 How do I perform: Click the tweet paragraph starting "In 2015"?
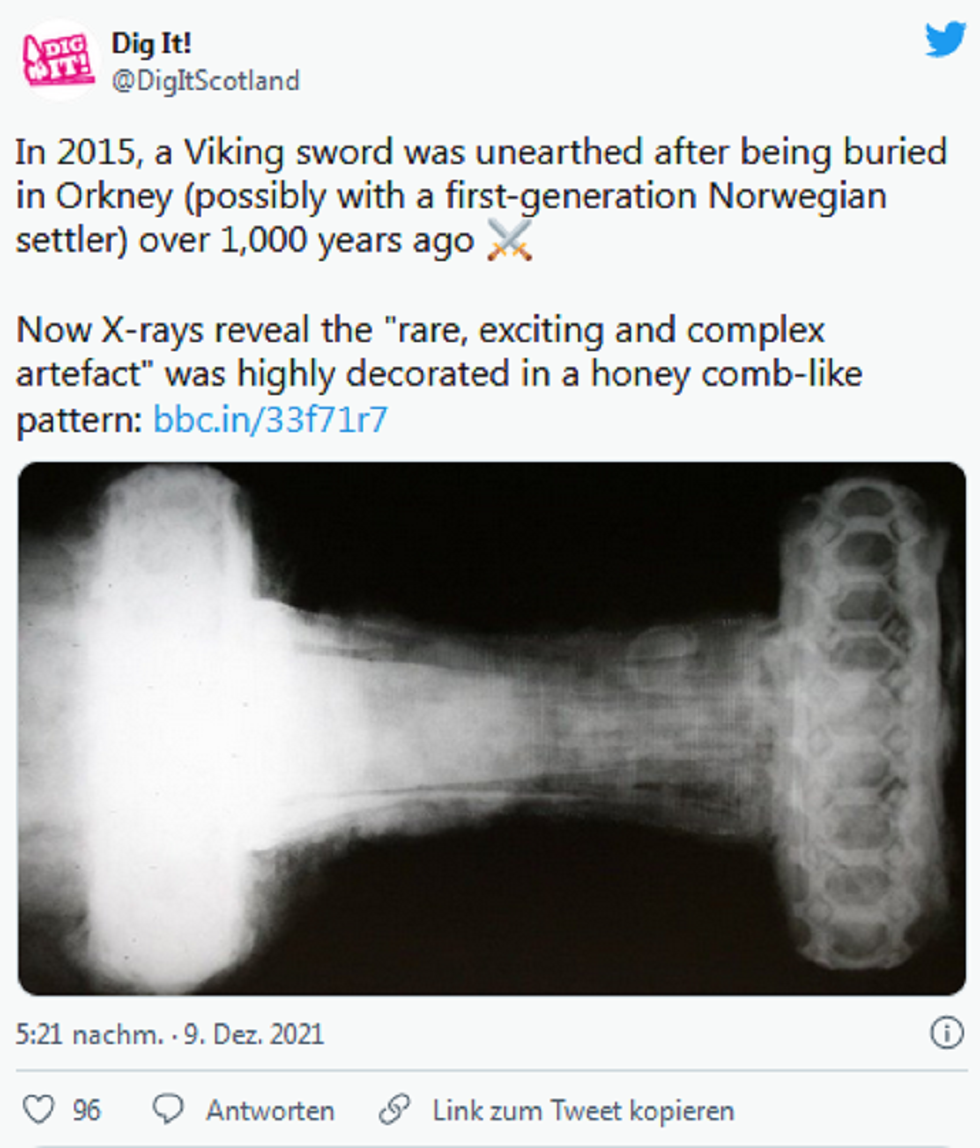click(480, 197)
